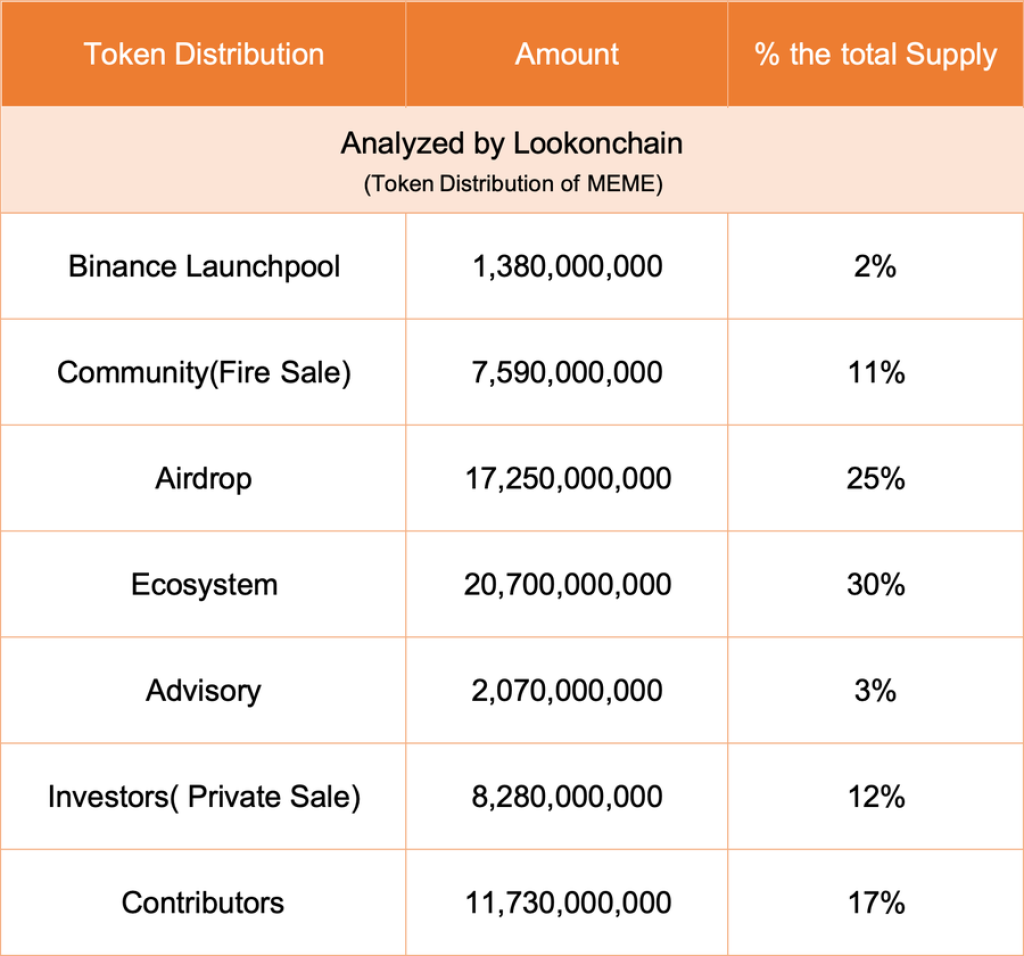The height and width of the screenshot is (956, 1024).
Task: Click the % the total Supply header
Action: 876,54
